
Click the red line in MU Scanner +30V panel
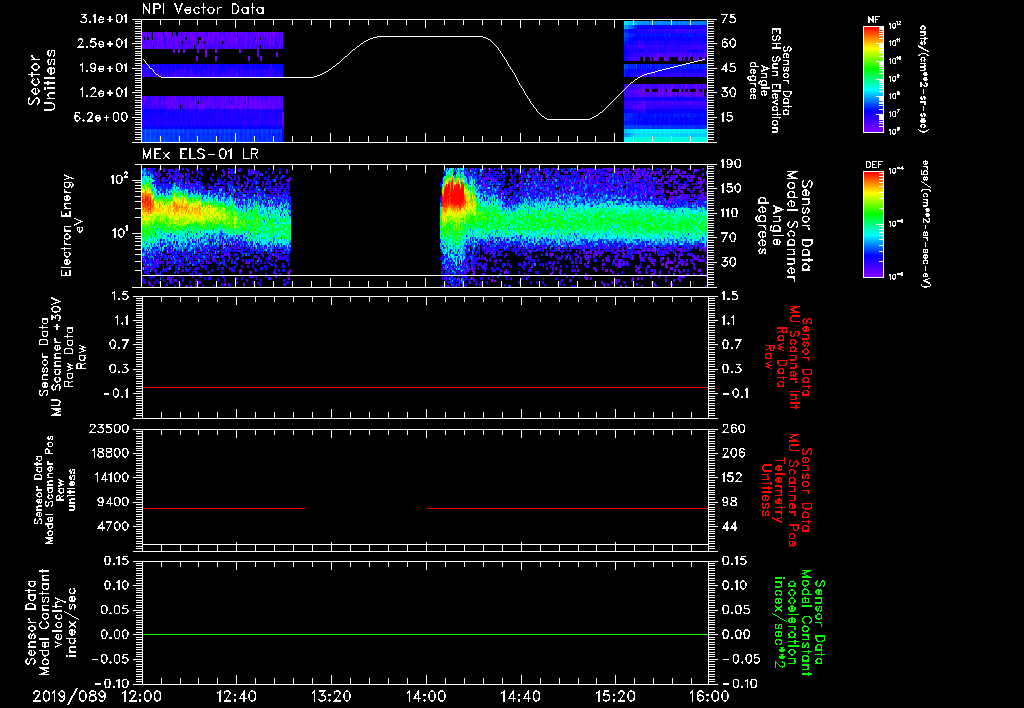coord(425,387)
